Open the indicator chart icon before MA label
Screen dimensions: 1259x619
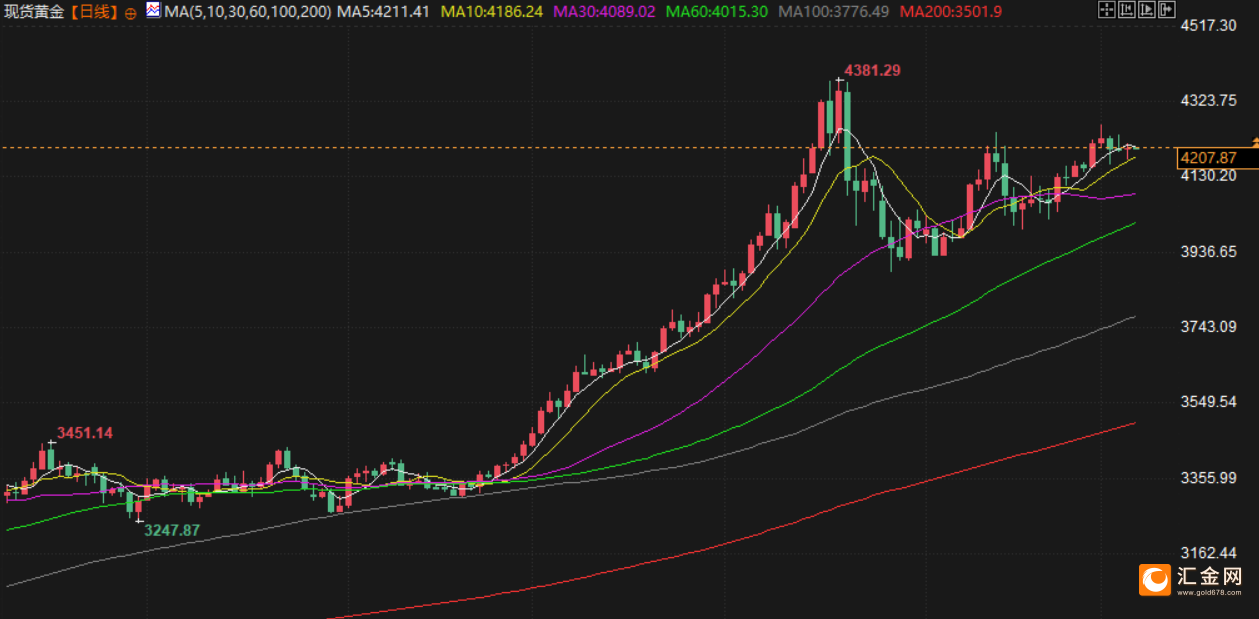[x=152, y=11]
